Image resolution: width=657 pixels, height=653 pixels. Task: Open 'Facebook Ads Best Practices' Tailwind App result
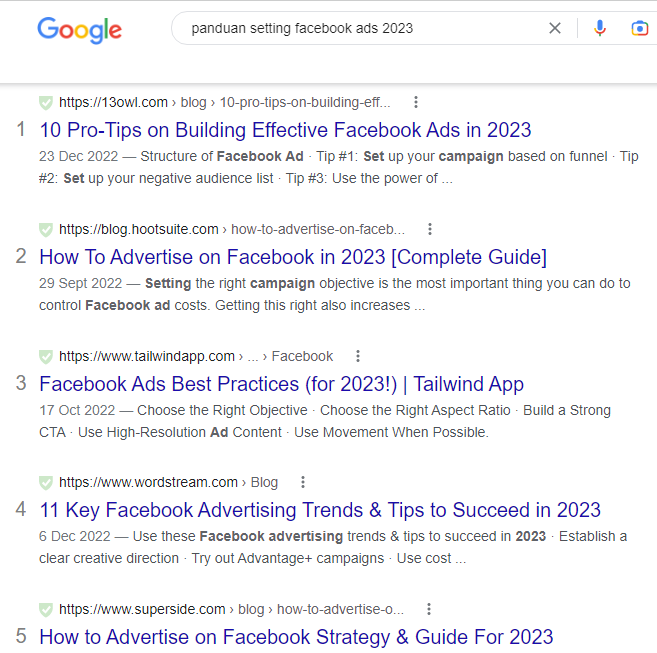[281, 384]
